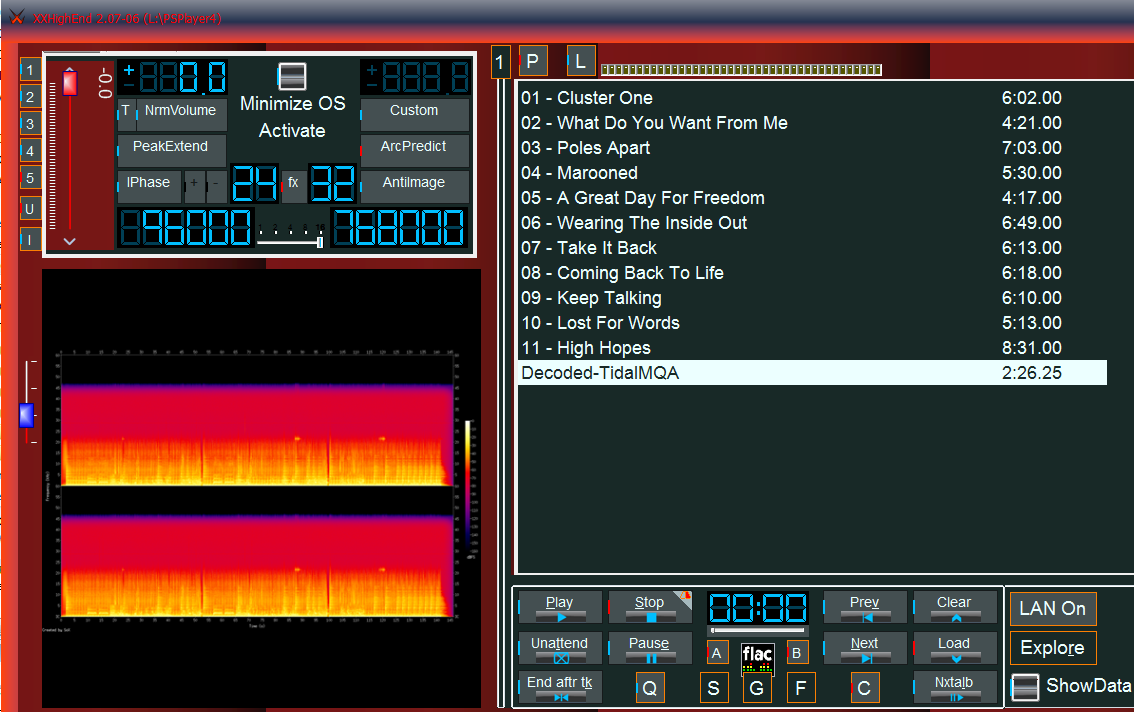Click the 00:00 time display
1134x712 pixels.
click(757, 608)
